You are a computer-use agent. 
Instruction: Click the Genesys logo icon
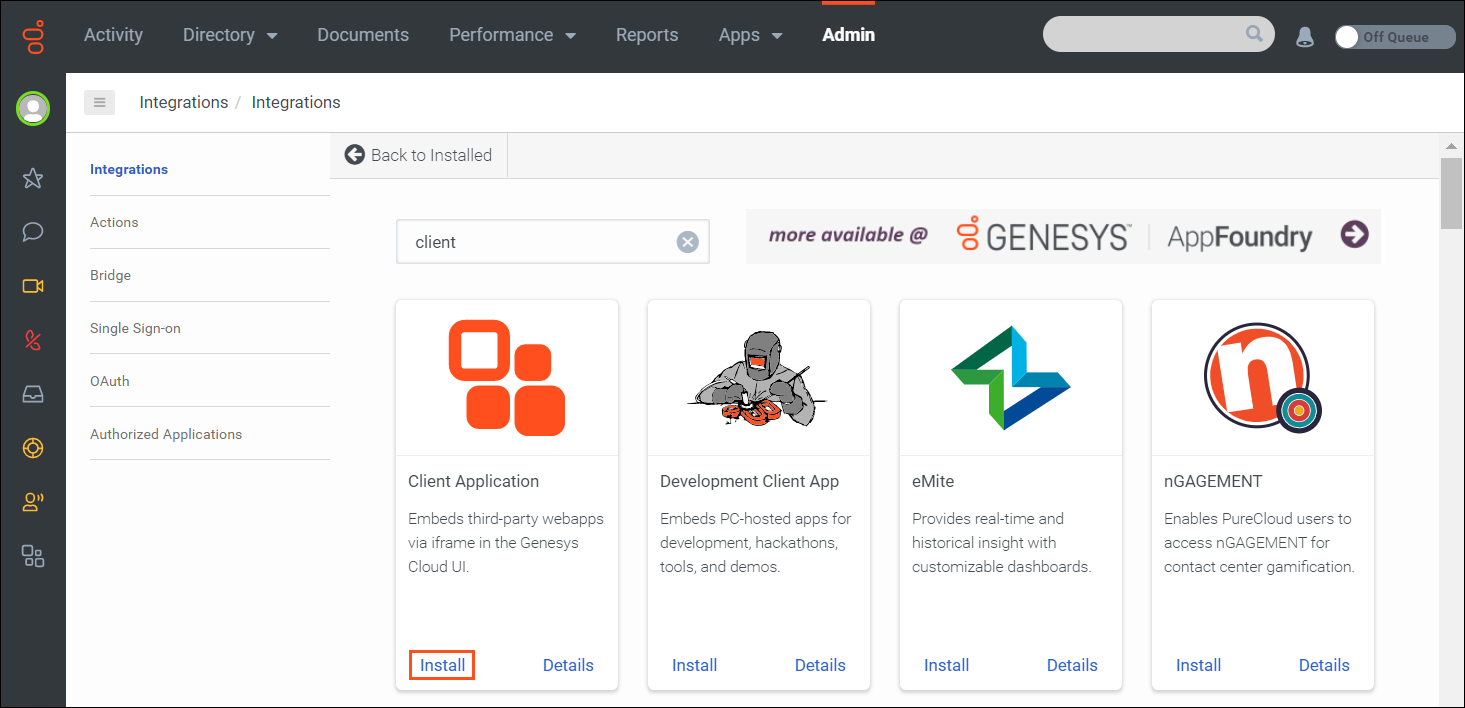tap(33, 36)
